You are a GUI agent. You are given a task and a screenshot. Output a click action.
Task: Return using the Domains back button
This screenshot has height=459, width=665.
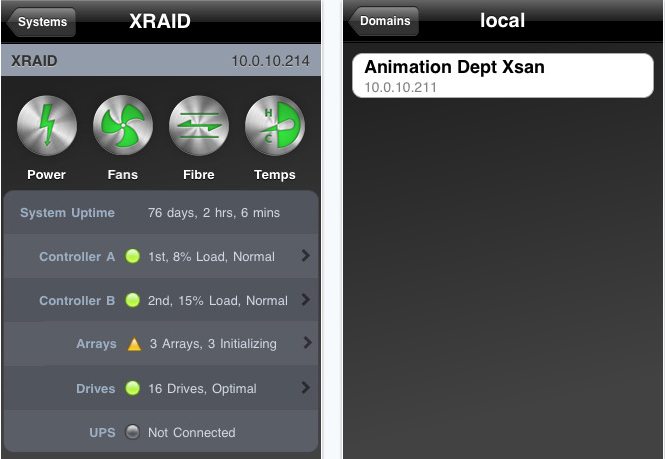point(383,21)
